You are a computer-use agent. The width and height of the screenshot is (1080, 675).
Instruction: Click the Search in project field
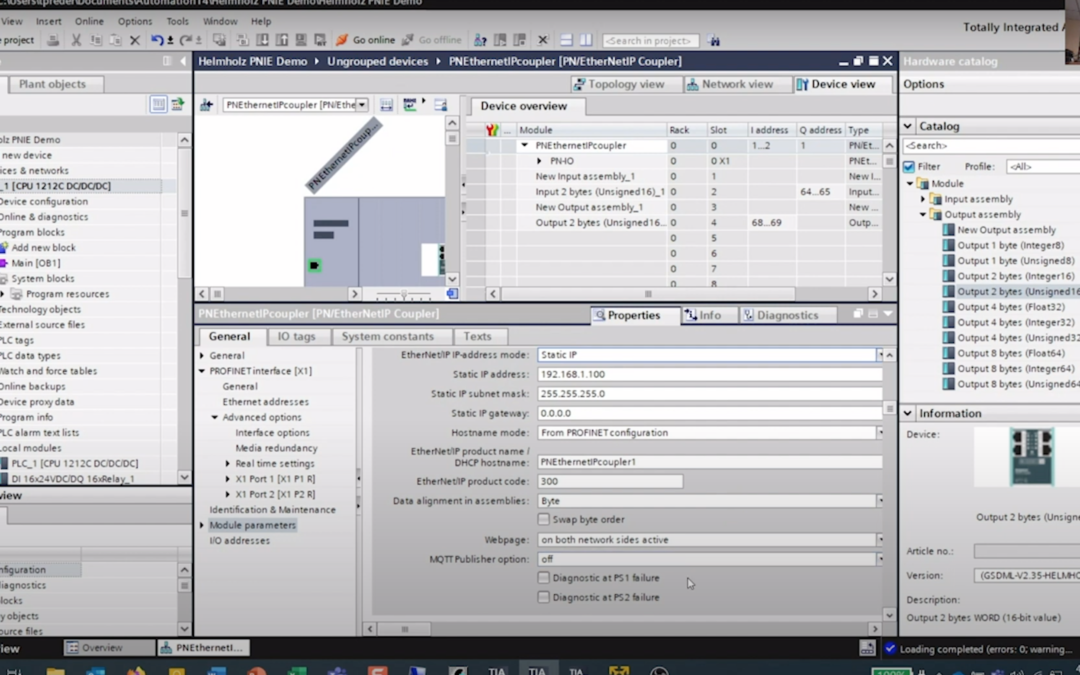point(650,41)
